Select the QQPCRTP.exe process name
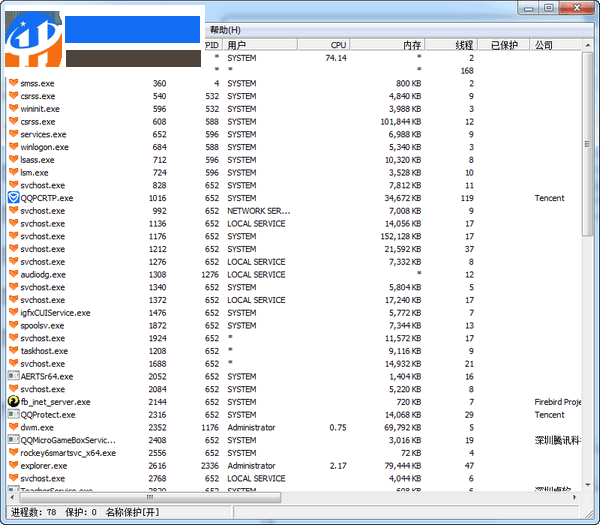The width and height of the screenshot is (600, 525). click(x=47, y=198)
